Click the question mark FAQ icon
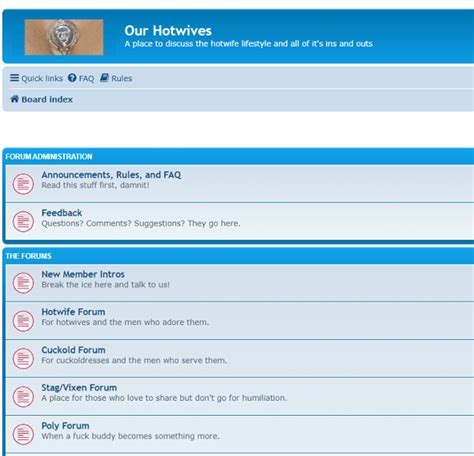The width and height of the screenshot is (474, 456). pos(72,78)
